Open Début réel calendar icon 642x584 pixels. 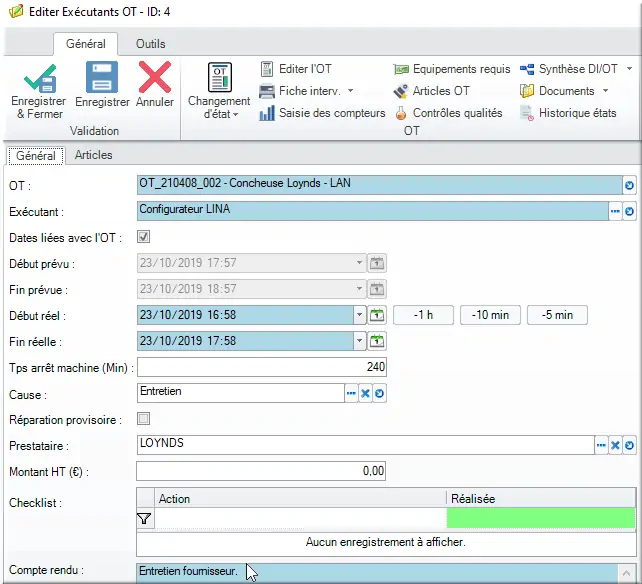(x=377, y=315)
